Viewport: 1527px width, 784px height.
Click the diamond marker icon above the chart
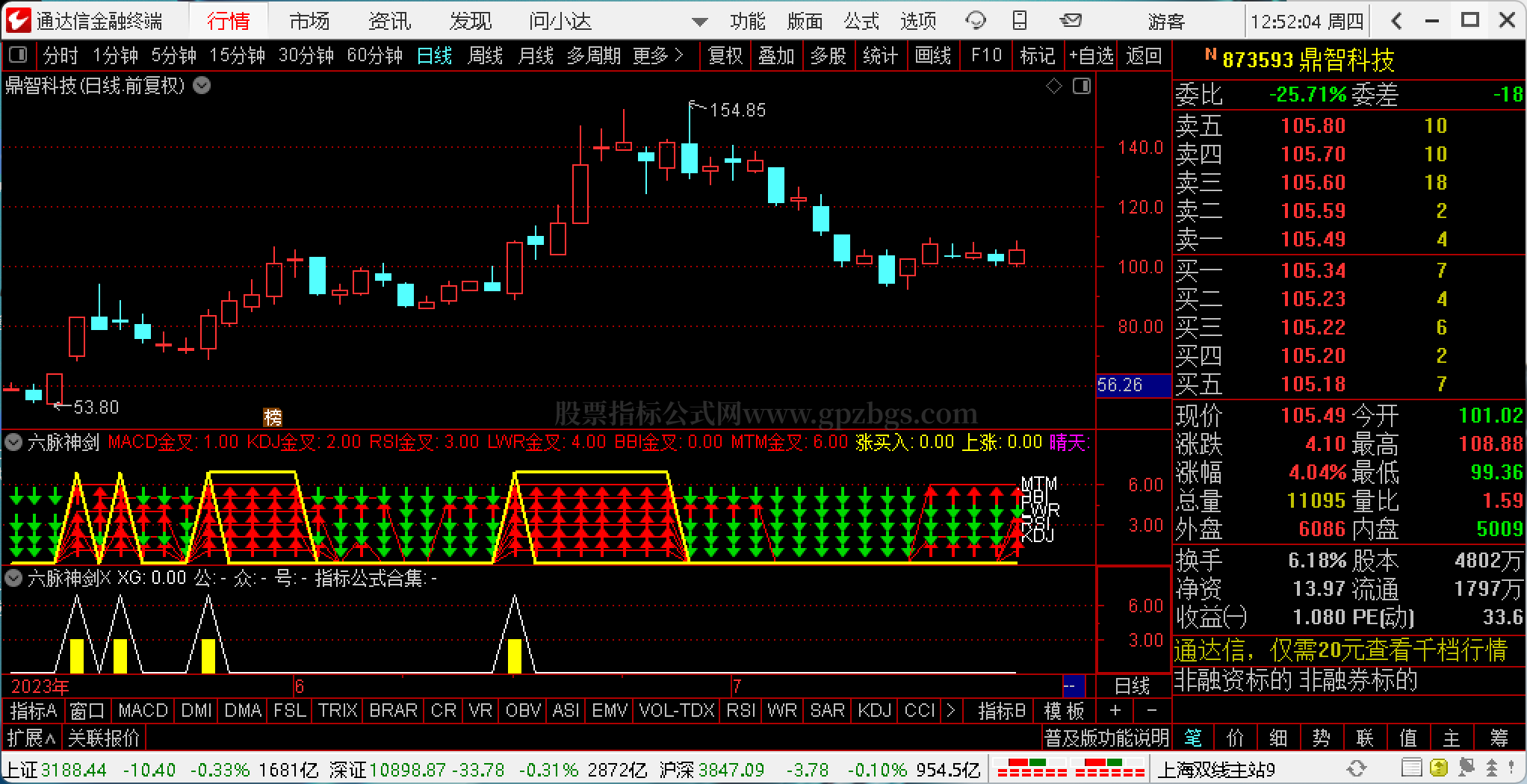(x=1054, y=87)
